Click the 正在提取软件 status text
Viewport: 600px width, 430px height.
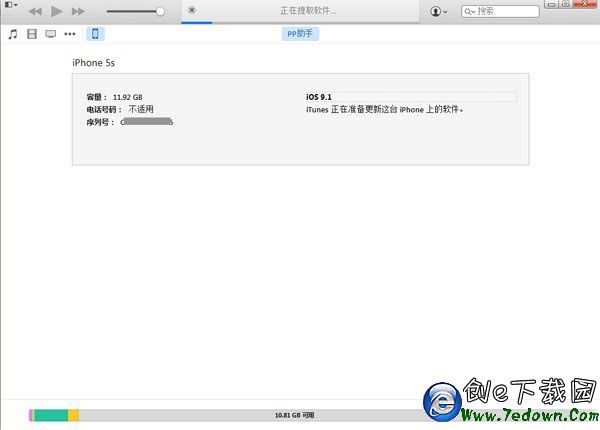pyautogui.click(x=308, y=11)
